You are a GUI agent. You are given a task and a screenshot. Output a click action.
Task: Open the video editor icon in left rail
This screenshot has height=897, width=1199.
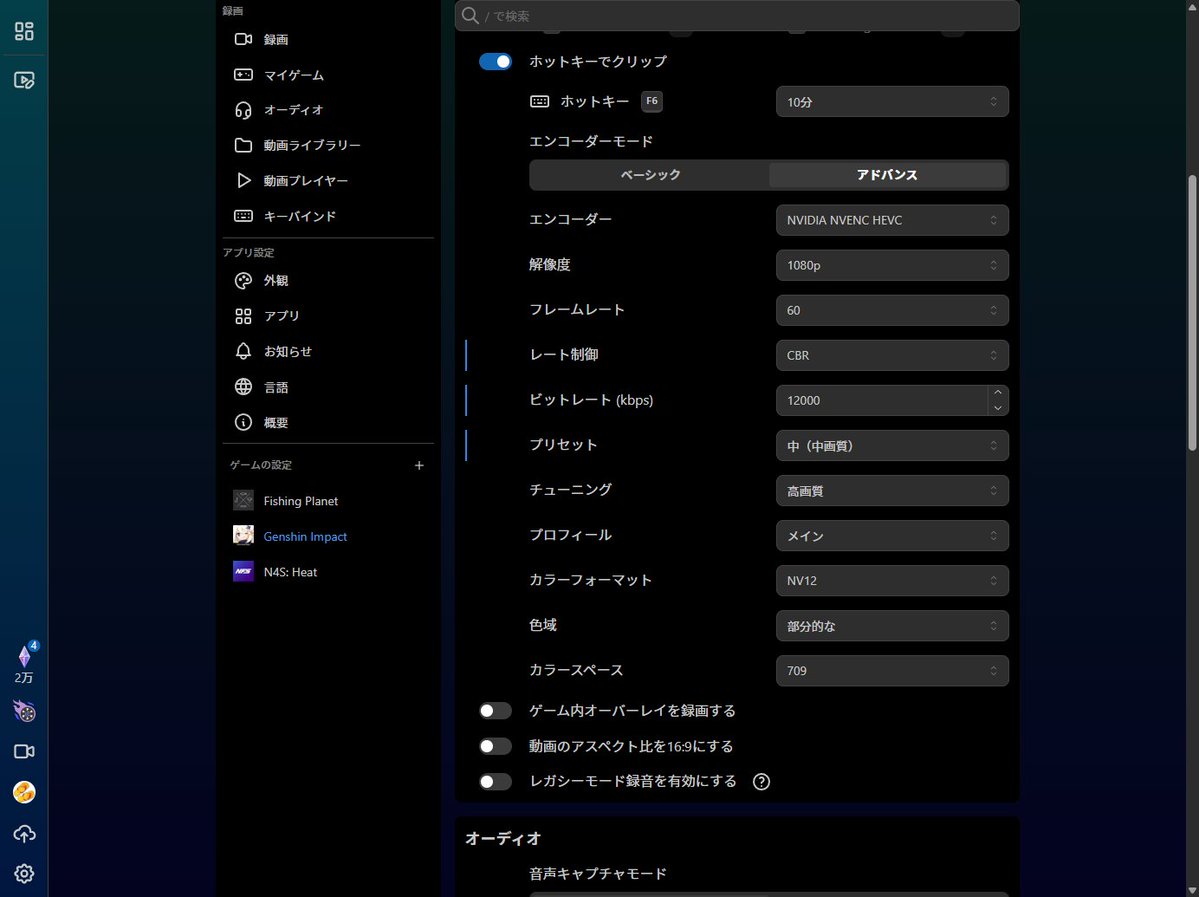point(24,80)
